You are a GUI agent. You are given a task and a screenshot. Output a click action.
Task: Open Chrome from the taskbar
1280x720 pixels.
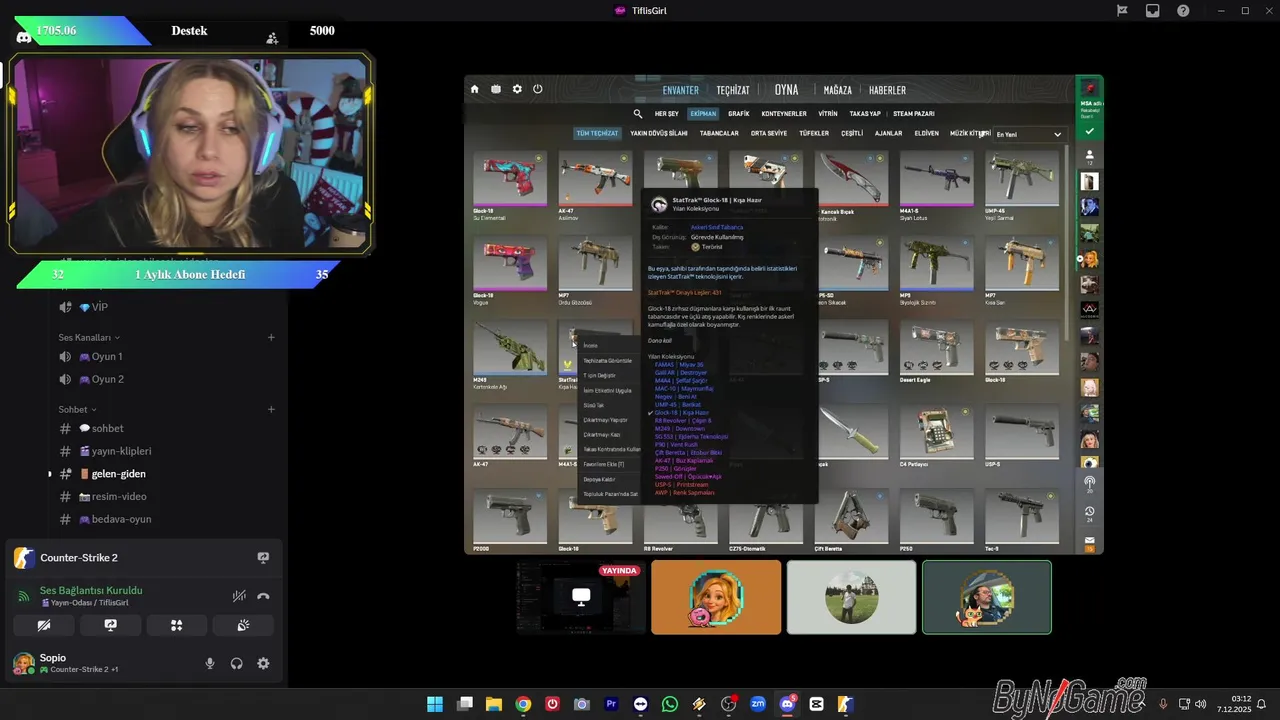pos(523,704)
